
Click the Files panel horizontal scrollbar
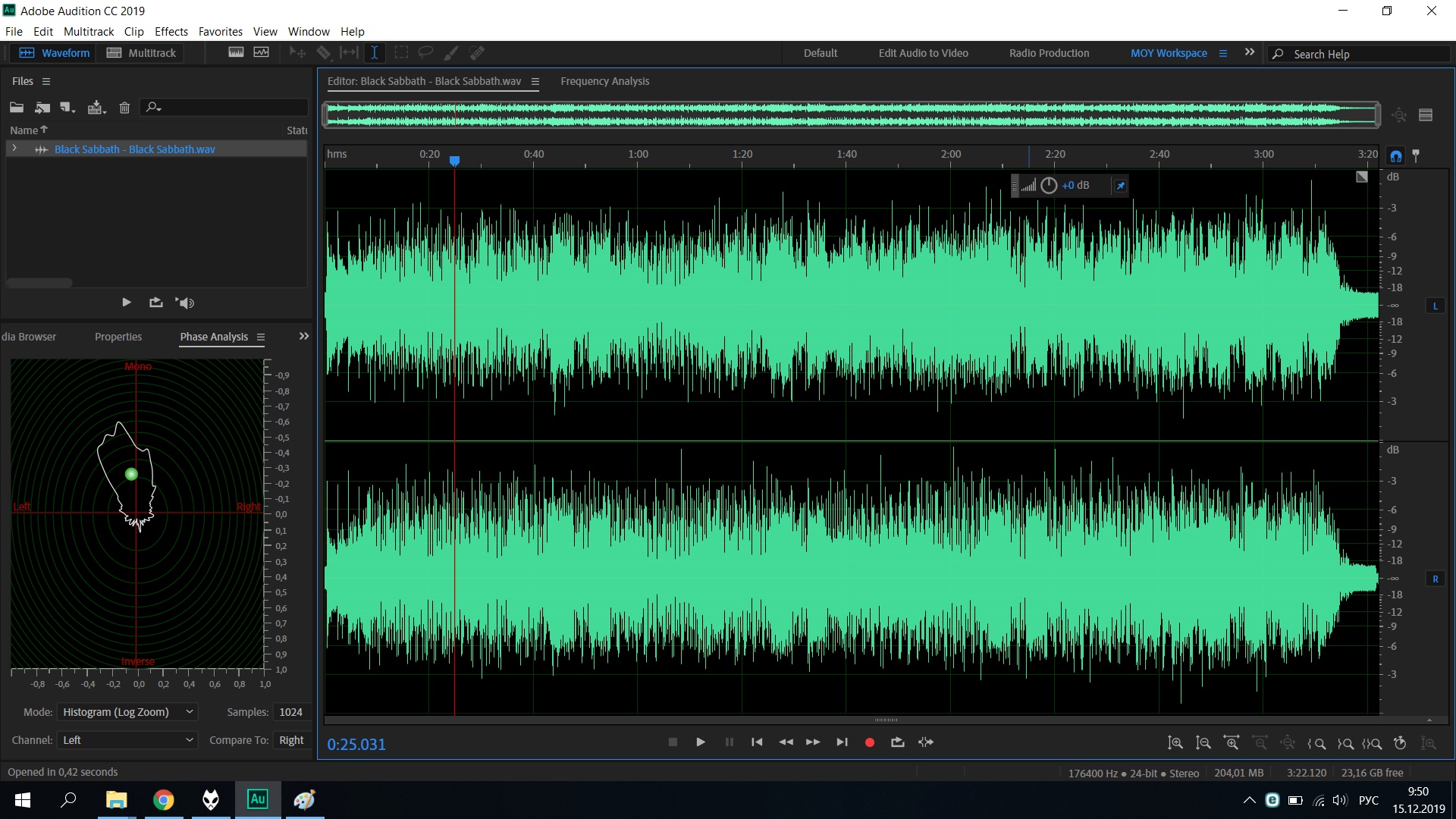(x=39, y=283)
